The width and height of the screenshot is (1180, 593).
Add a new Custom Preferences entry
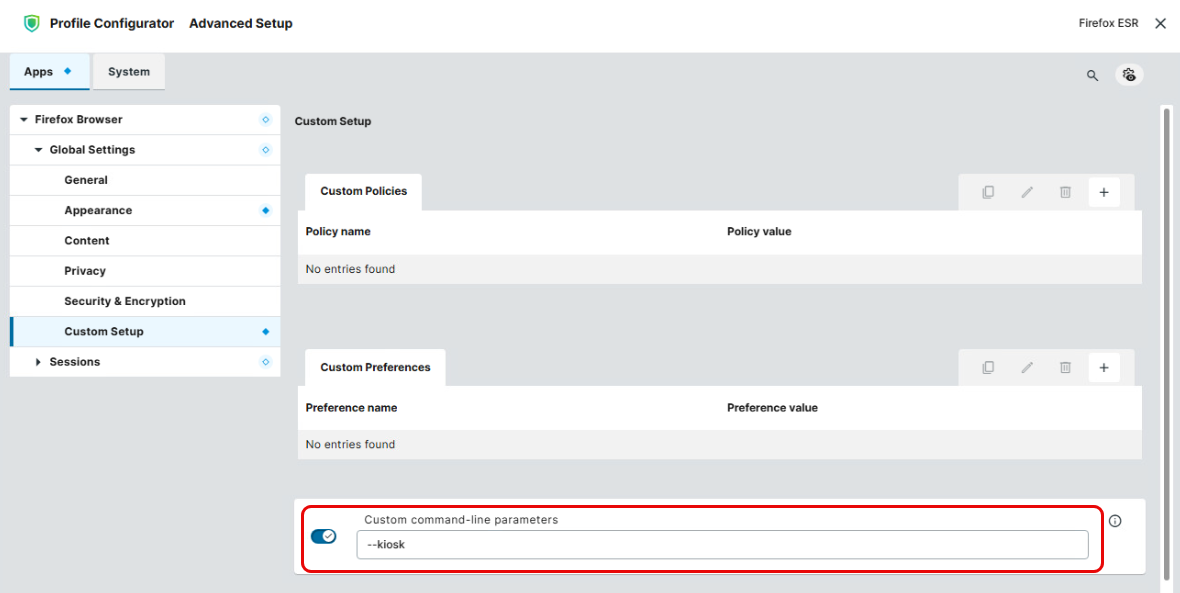1104,367
